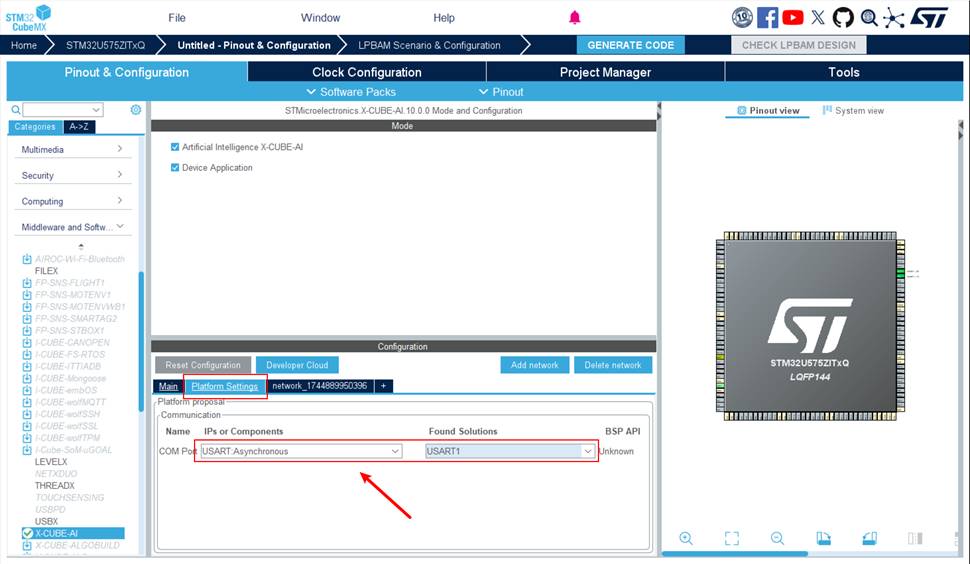Screen dimensions: 970x564
Task: Zoom in on the pinout view
Action: [x=685, y=538]
